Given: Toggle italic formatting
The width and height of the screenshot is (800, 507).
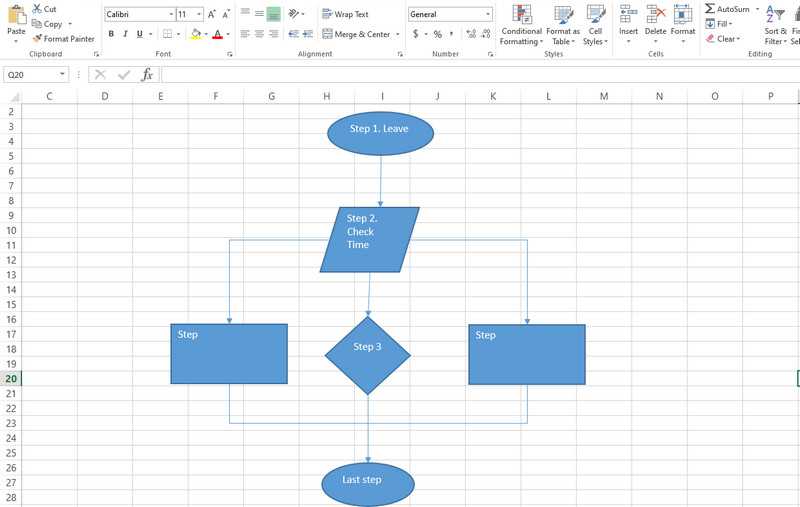Looking at the screenshot, I should click(125, 34).
